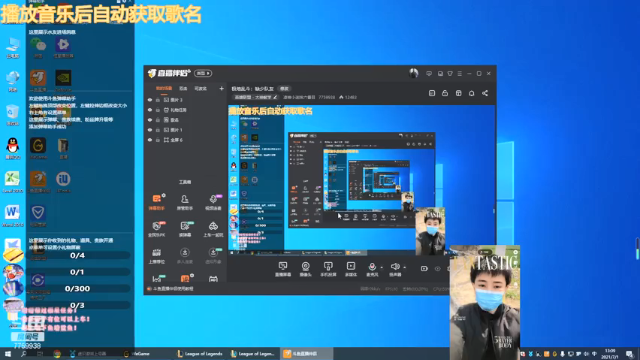Click the record camera icon beside the speaker
Viewport: 640px width, 360px height.
coord(424,269)
